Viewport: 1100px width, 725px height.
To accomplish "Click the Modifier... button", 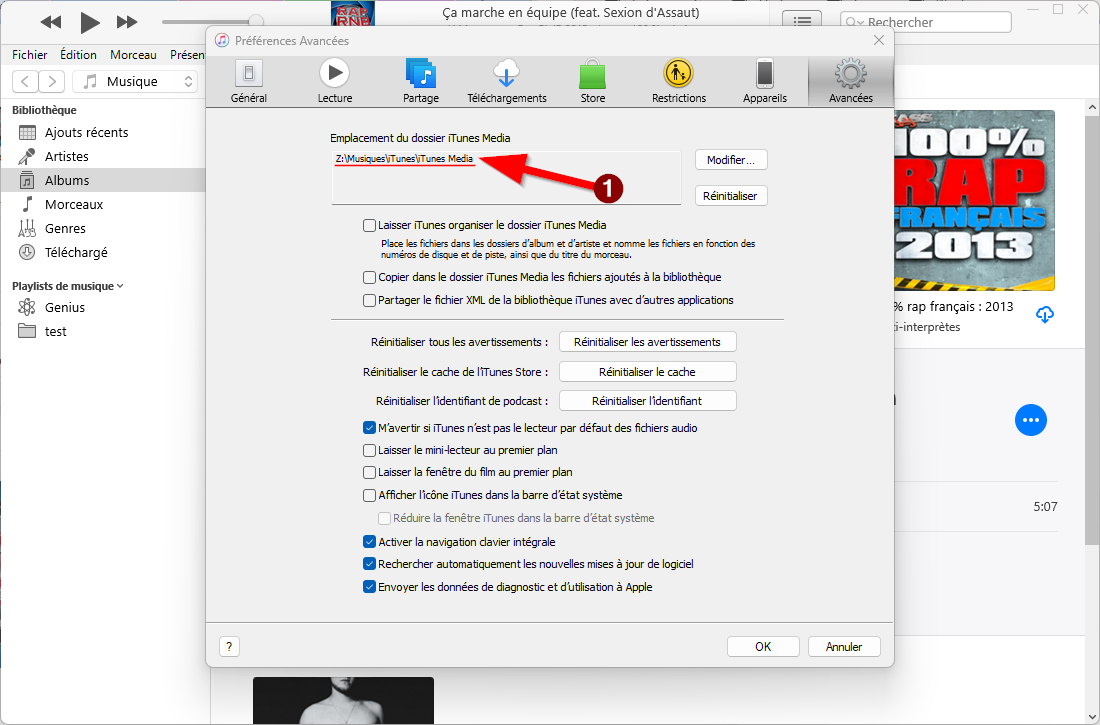I will coord(731,160).
